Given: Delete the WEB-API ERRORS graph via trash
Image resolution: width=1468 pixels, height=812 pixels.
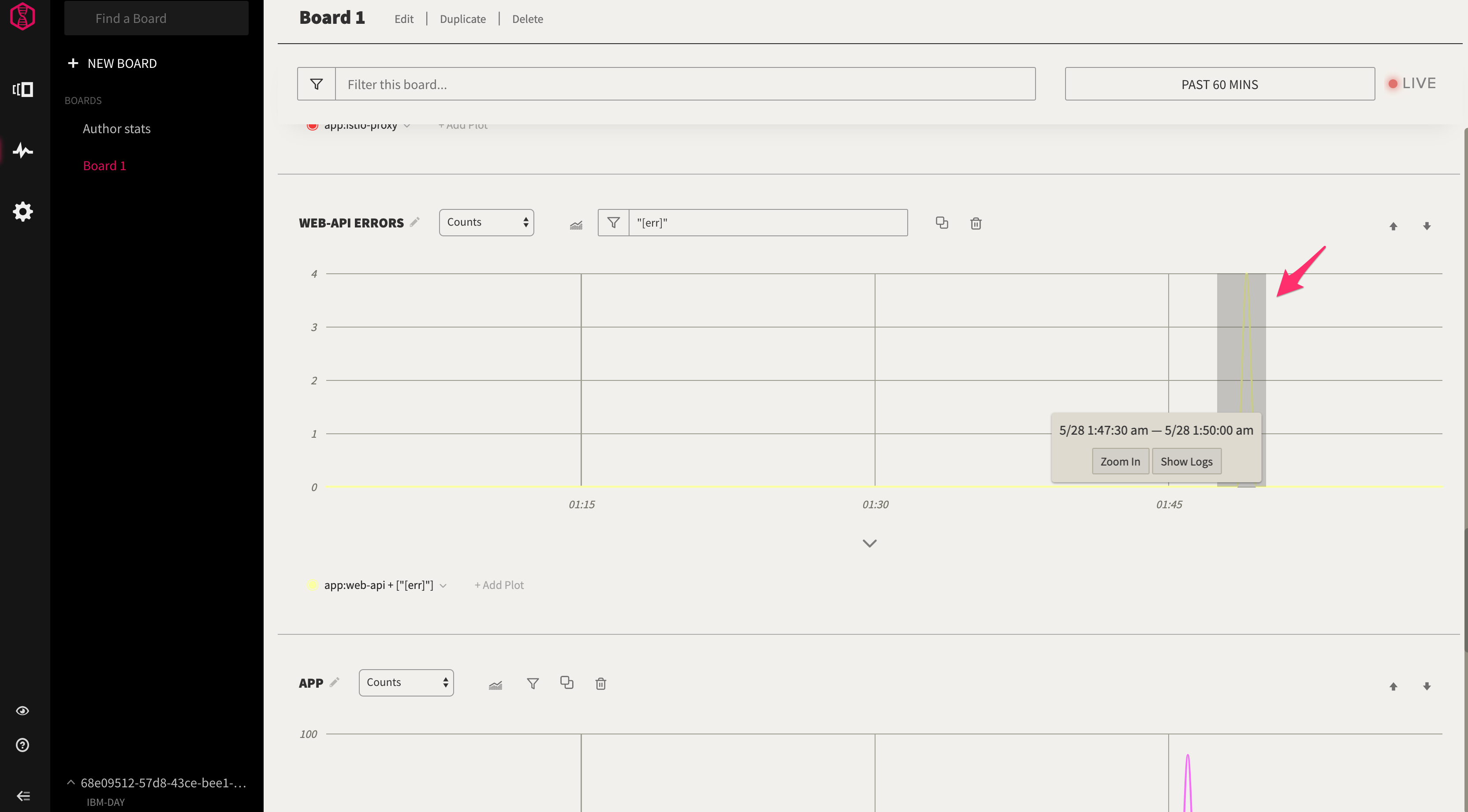Looking at the screenshot, I should tap(976, 223).
